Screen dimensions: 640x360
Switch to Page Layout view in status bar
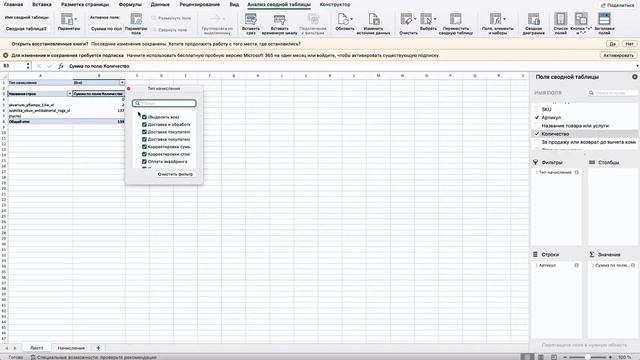click(541, 357)
